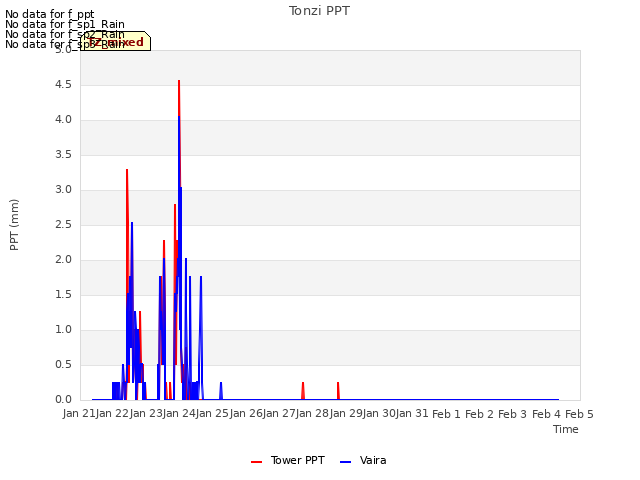Select the TZ_mixed annotation tag
The image size is (640, 480).
[116, 42]
